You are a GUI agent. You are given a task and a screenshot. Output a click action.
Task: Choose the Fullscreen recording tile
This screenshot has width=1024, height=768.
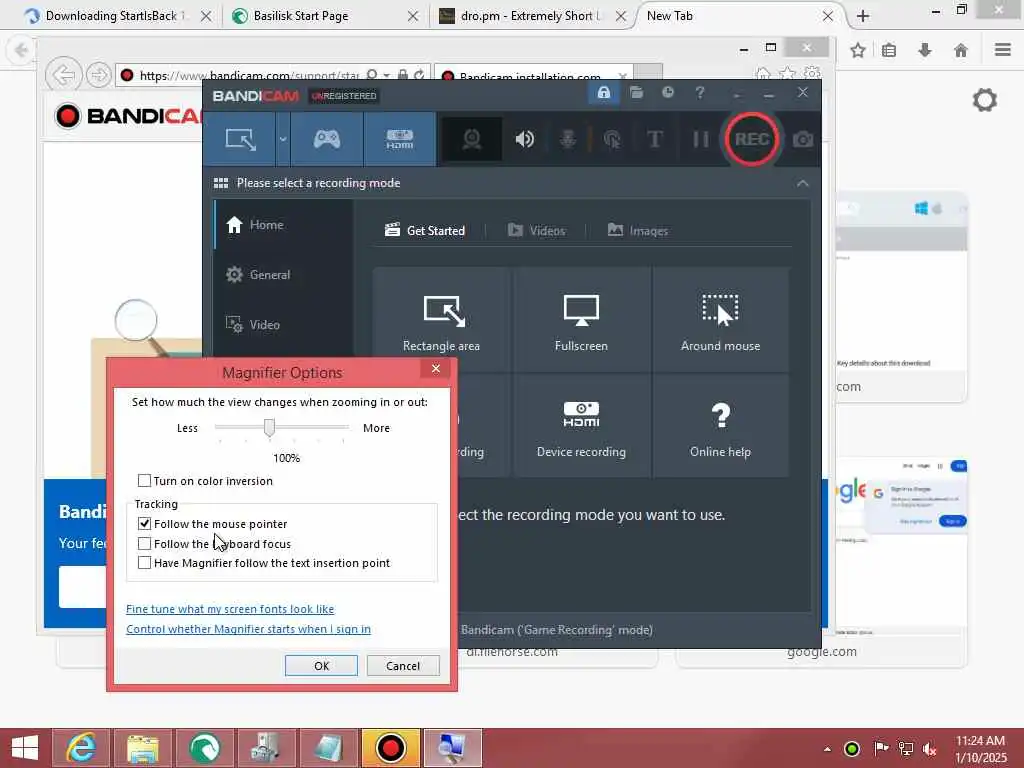coord(581,320)
